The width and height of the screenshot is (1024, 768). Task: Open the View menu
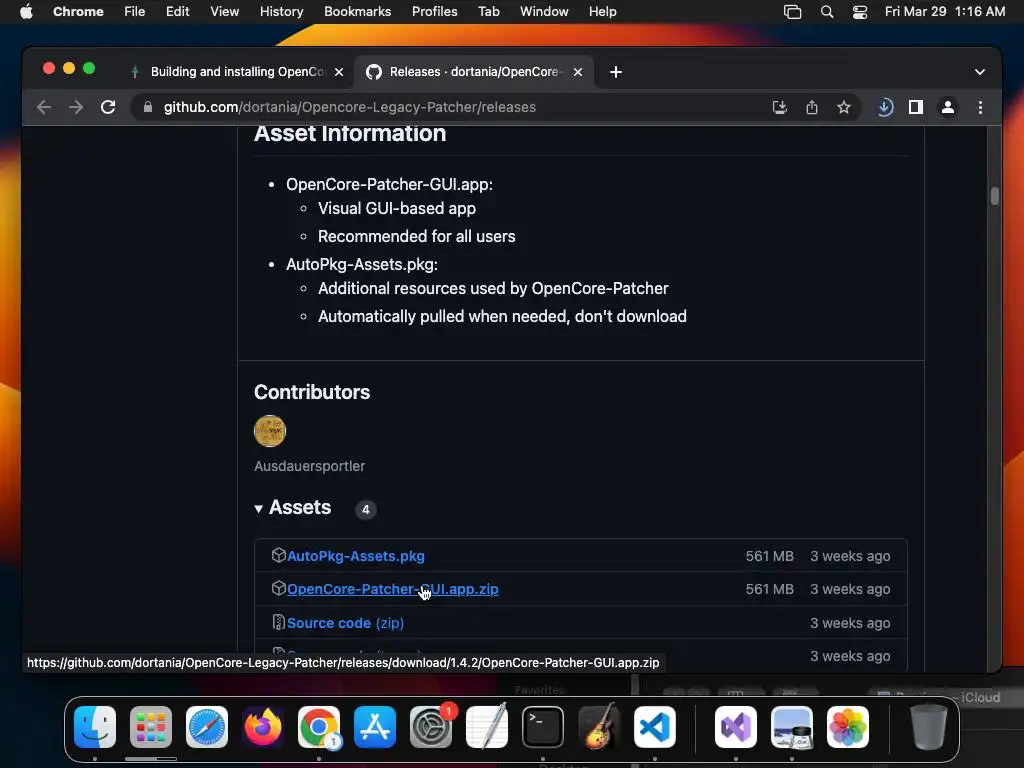tap(224, 11)
